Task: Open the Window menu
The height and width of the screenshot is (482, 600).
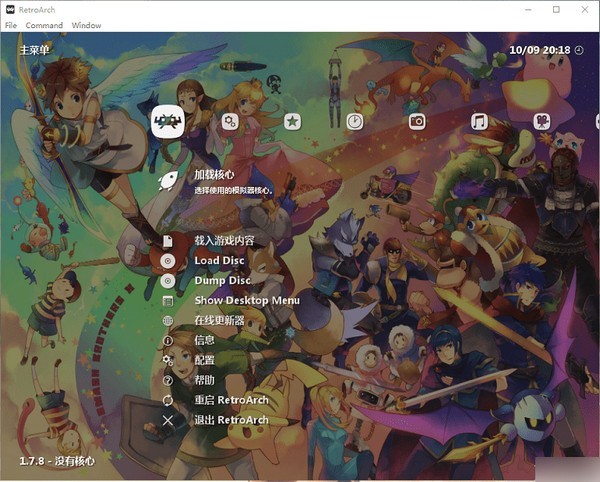Action: click(86, 25)
